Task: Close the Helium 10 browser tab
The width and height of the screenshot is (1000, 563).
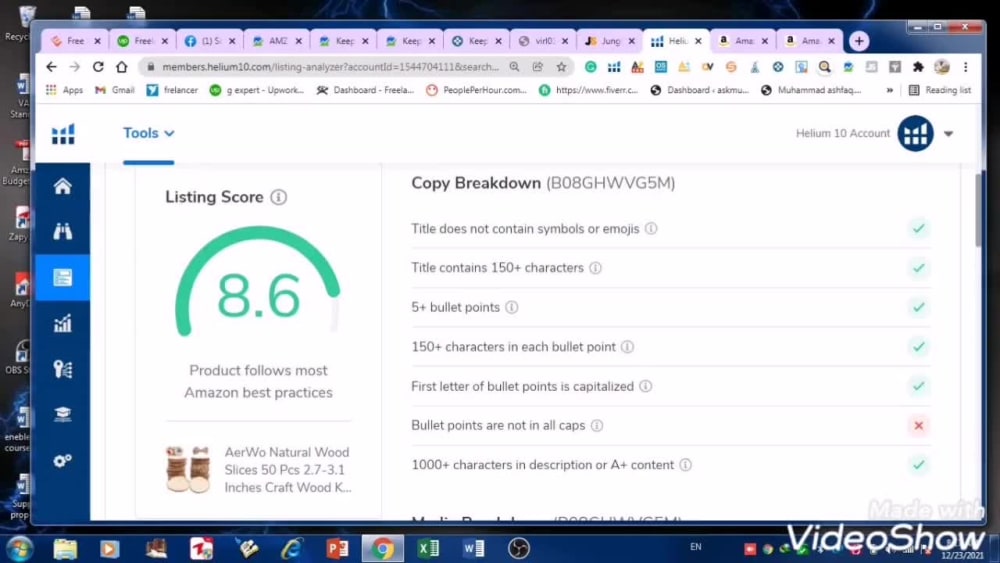Action: click(698, 41)
